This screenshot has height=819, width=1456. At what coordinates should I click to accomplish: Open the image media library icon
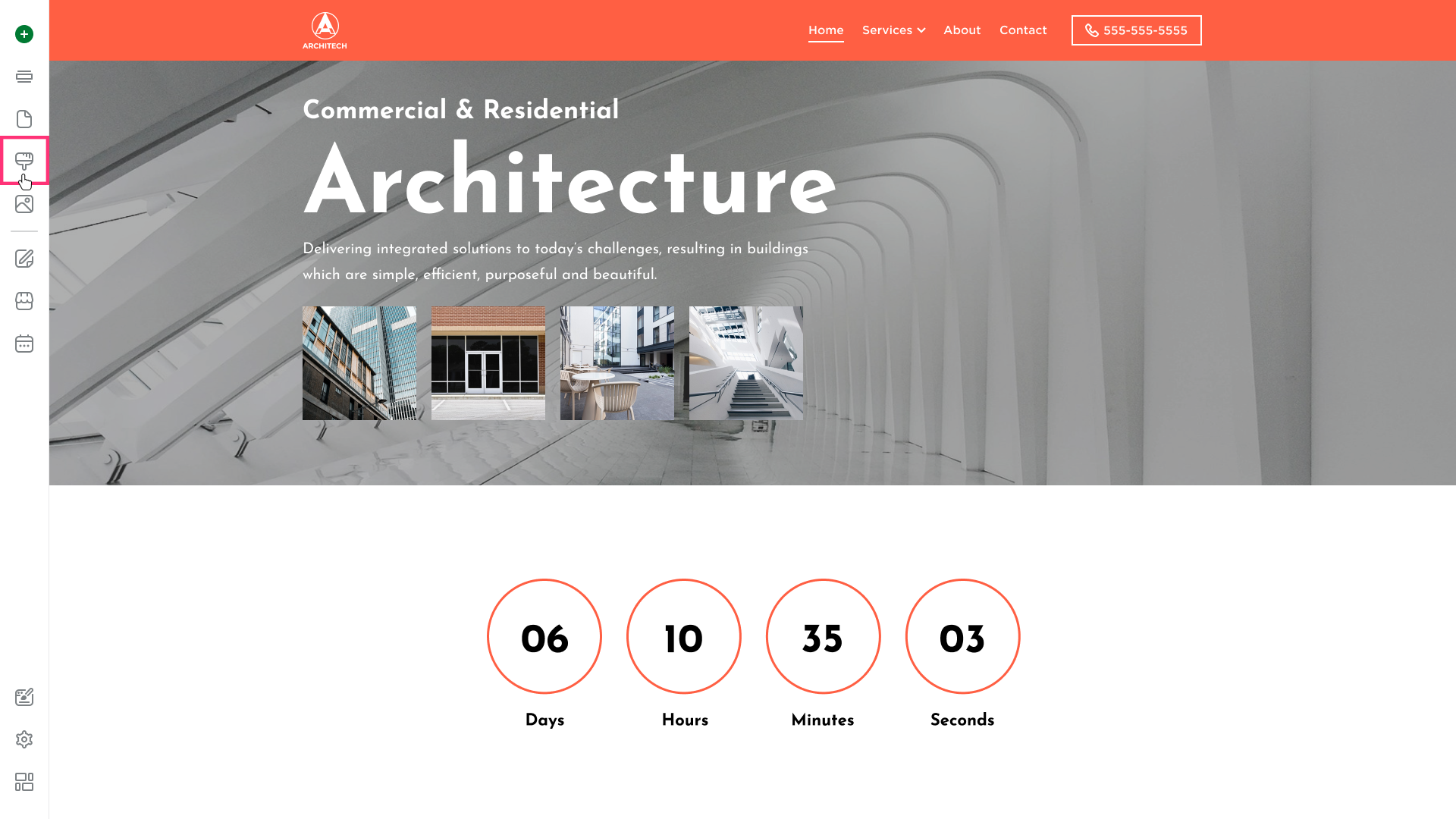click(24, 204)
